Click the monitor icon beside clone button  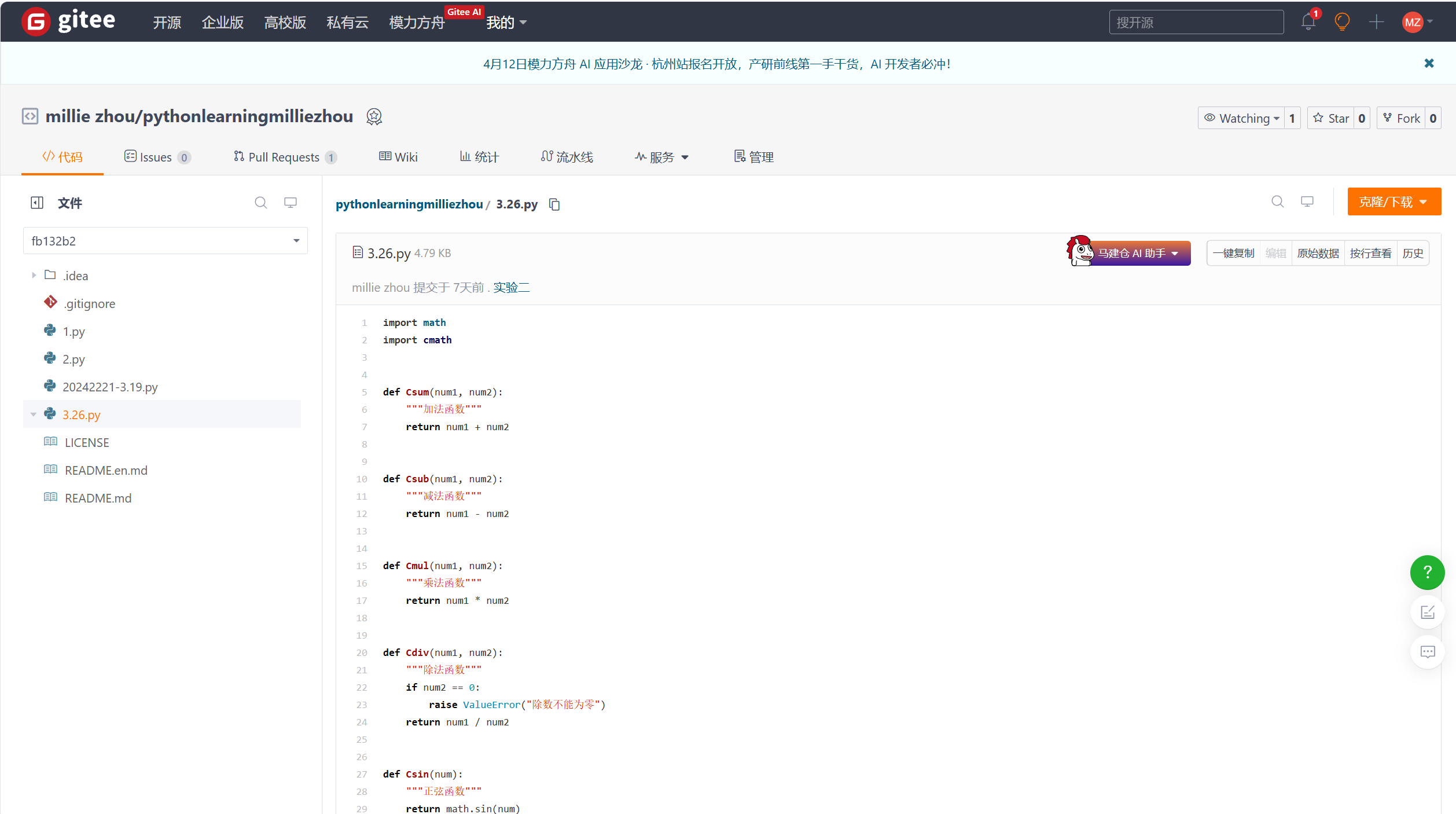[x=1307, y=201]
